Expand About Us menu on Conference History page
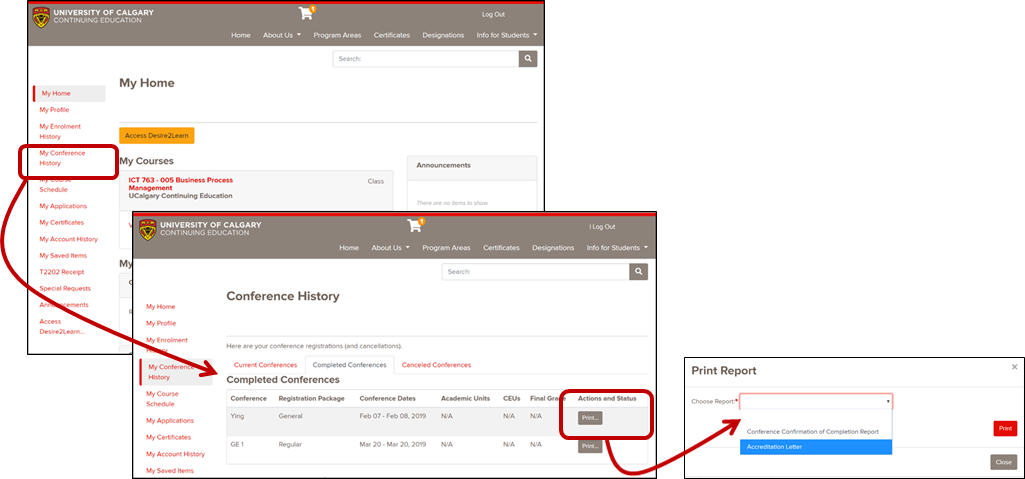This screenshot has width=1025, height=479. pos(391,248)
